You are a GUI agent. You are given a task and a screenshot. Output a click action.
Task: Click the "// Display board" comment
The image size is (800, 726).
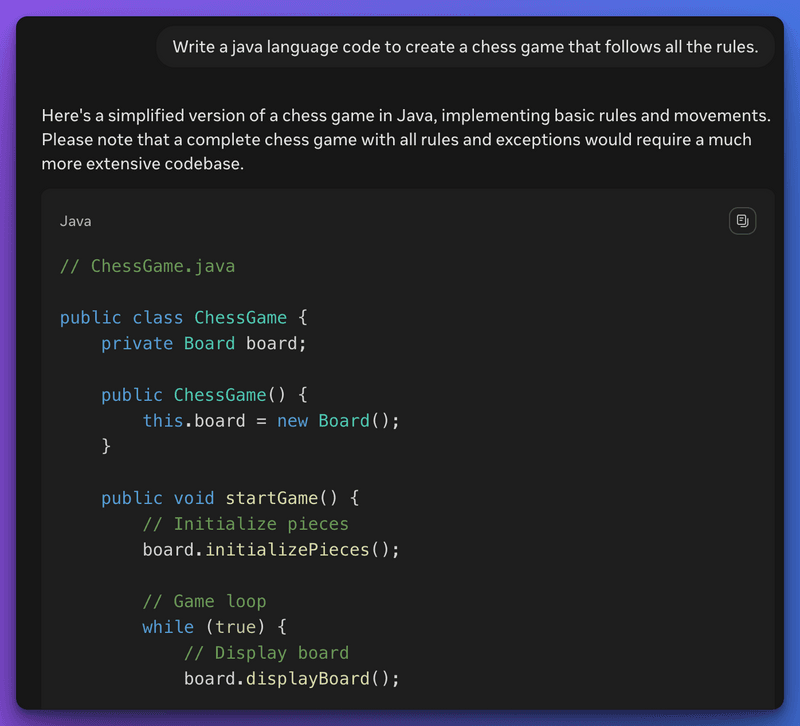tap(266, 653)
